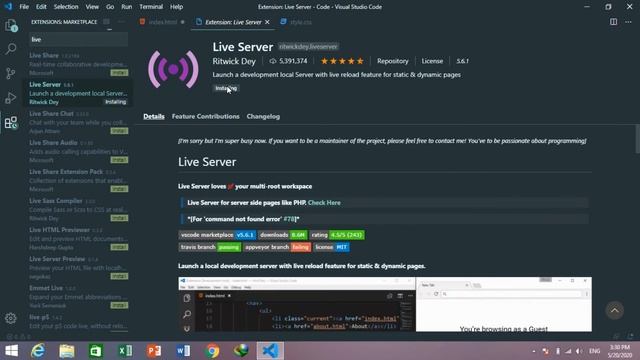Open the Extensions view icon
Viewport: 640px width, 360px height.
click(11, 122)
